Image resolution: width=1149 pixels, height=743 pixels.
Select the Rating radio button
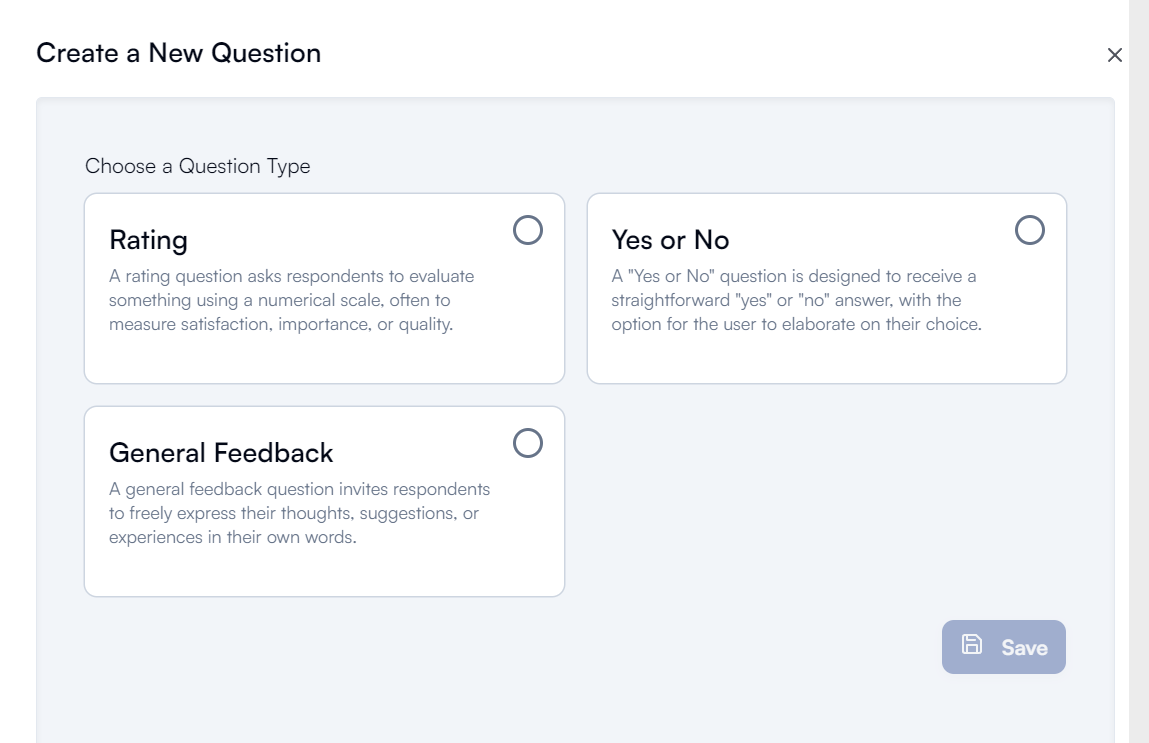(x=528, y=230)
